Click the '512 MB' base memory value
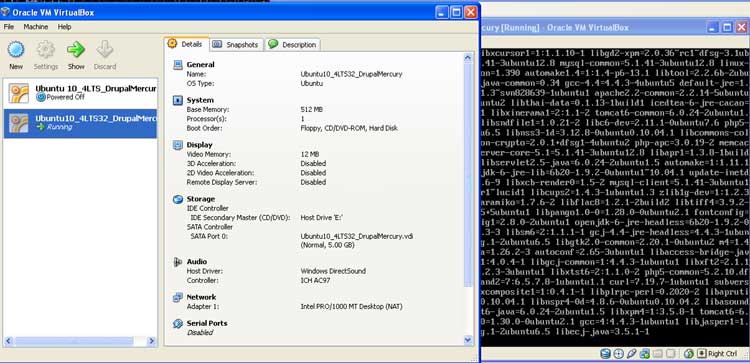Image resolution: width=750 pixels, height=363 pixels. (311, 110)
